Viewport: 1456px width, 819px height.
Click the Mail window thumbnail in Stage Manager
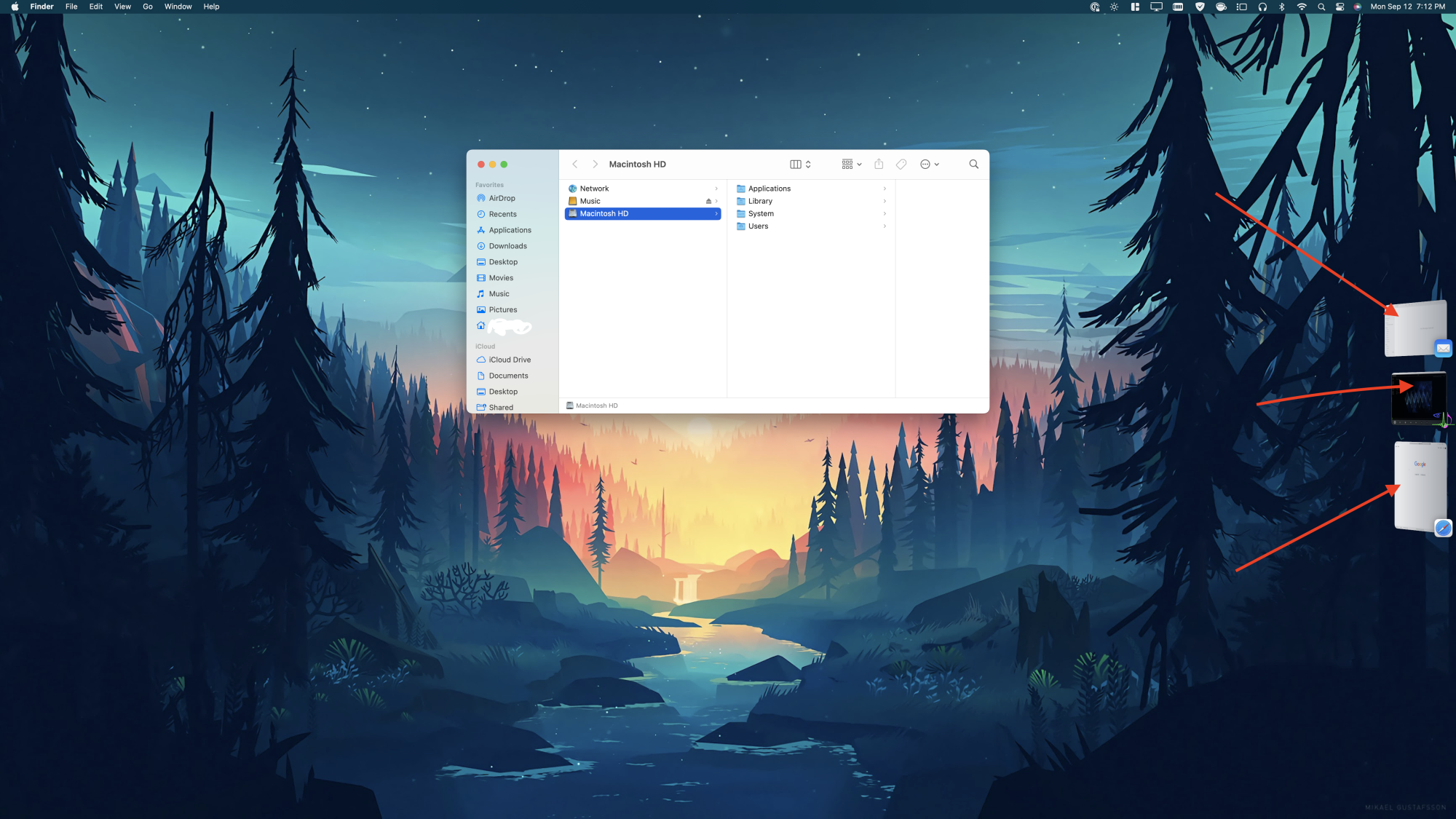coord(1414,329)
